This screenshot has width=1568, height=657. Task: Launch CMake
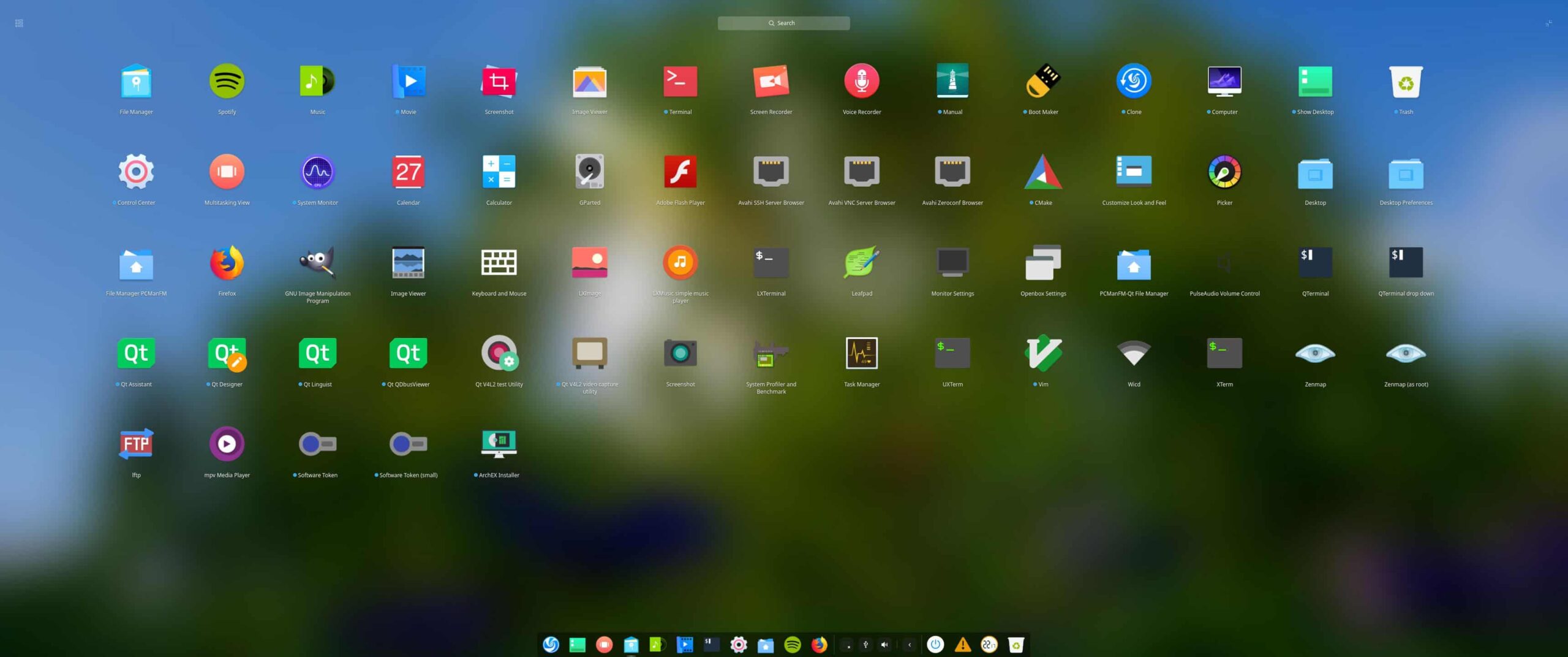point(1043,172)
